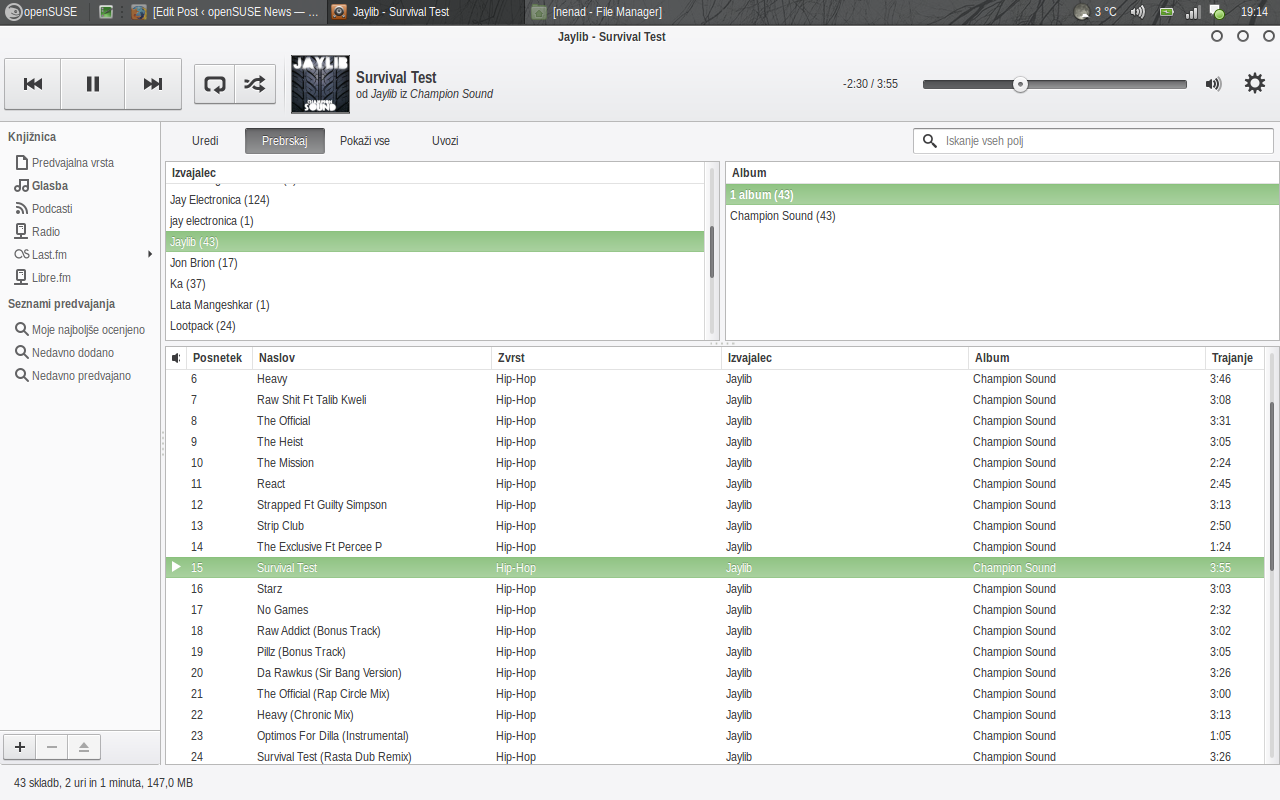Image resolution: width=1280 pixels, height=800 pixels.
Task: Toggle repeat playback mode
Action: 215,84
